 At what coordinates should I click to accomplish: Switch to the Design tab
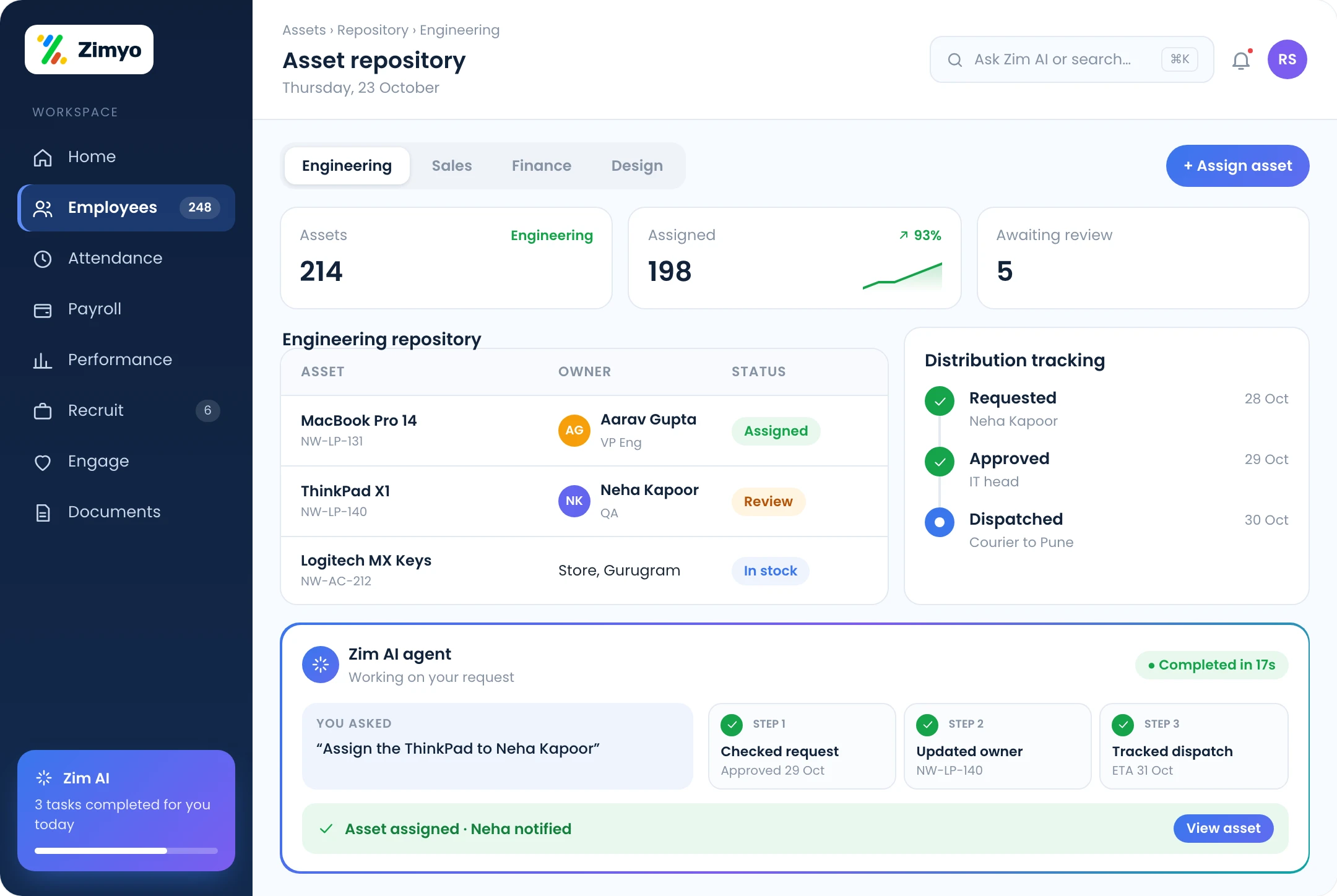point(637,166)
